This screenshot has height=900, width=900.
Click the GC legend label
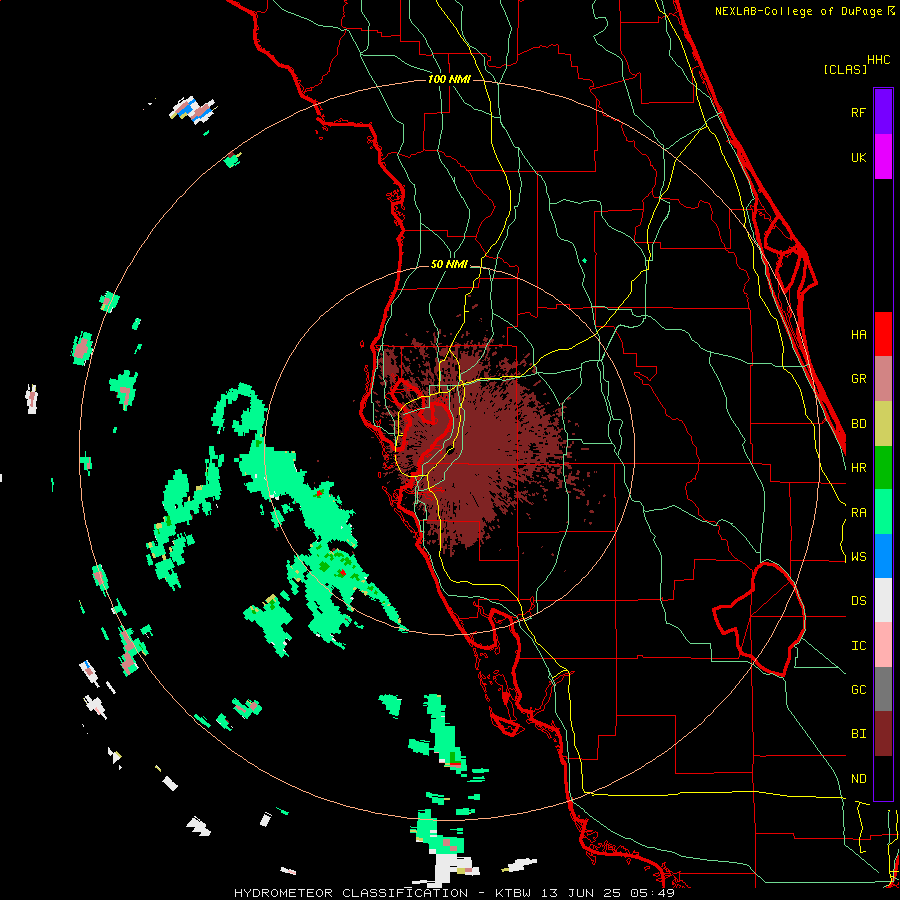[858, 690]
